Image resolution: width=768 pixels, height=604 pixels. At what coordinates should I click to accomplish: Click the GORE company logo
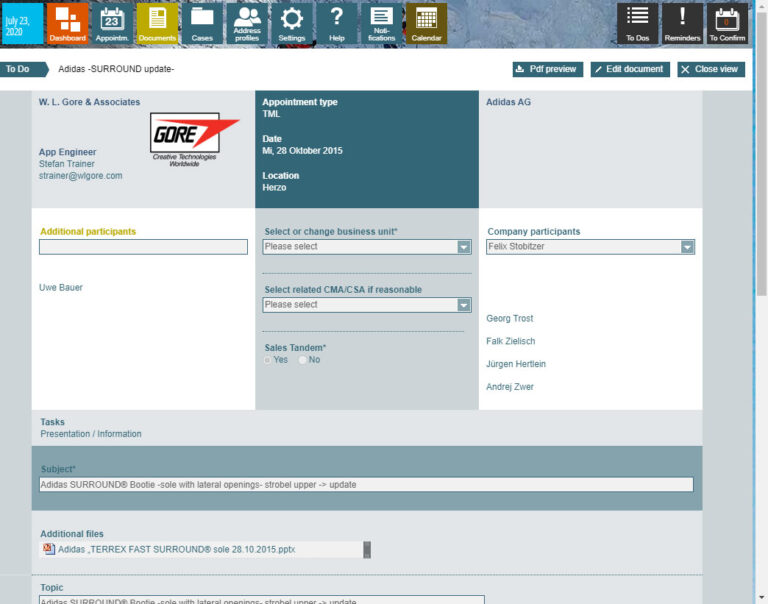point(194,140)
